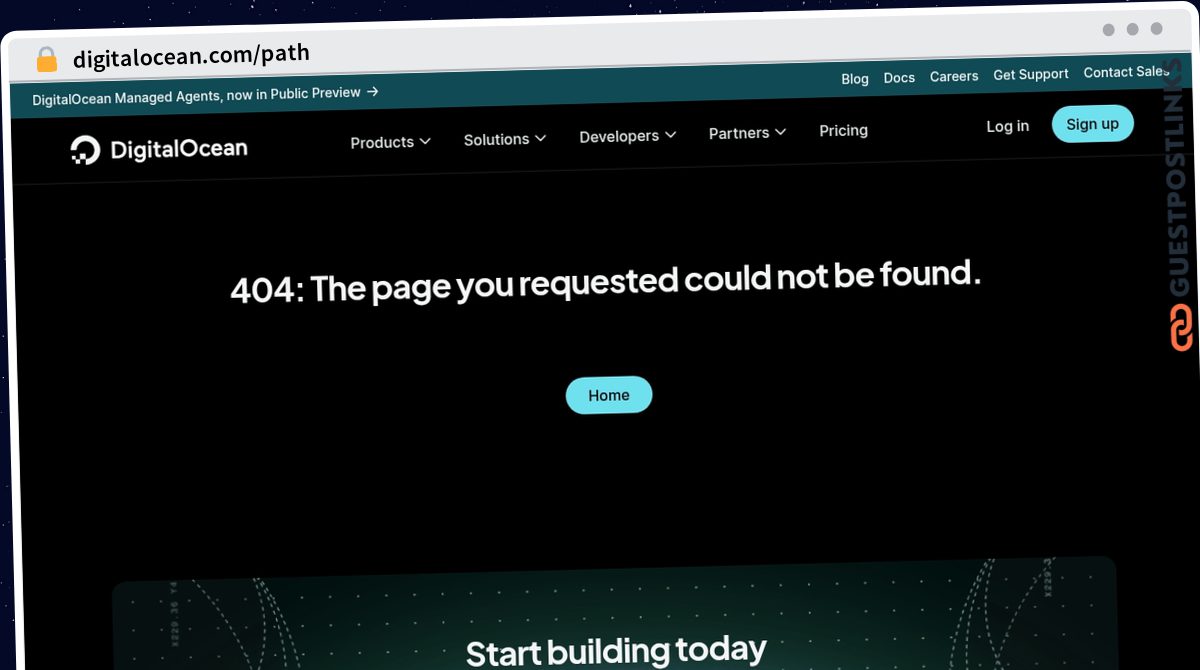Expand the Partners dropdown menu

747,133
